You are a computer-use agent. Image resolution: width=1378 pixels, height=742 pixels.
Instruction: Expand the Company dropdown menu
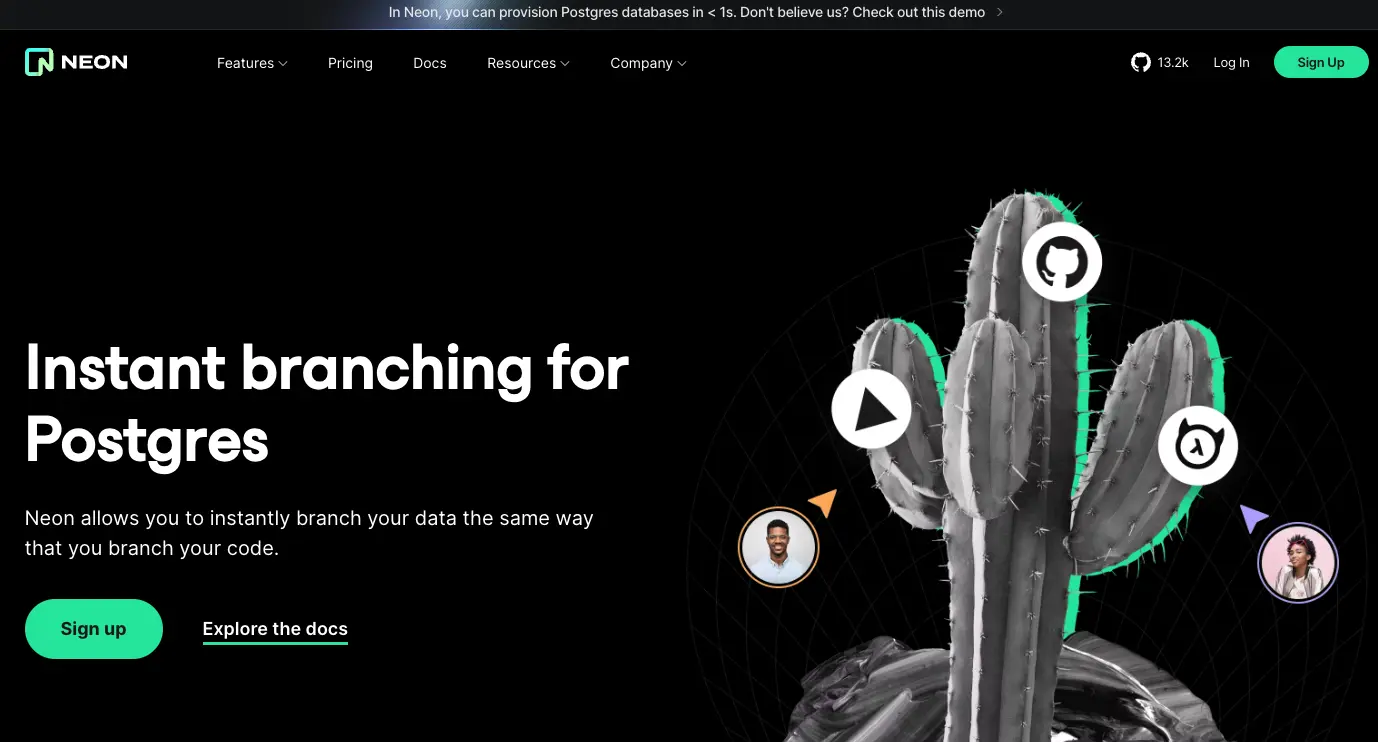click(648, 63)
